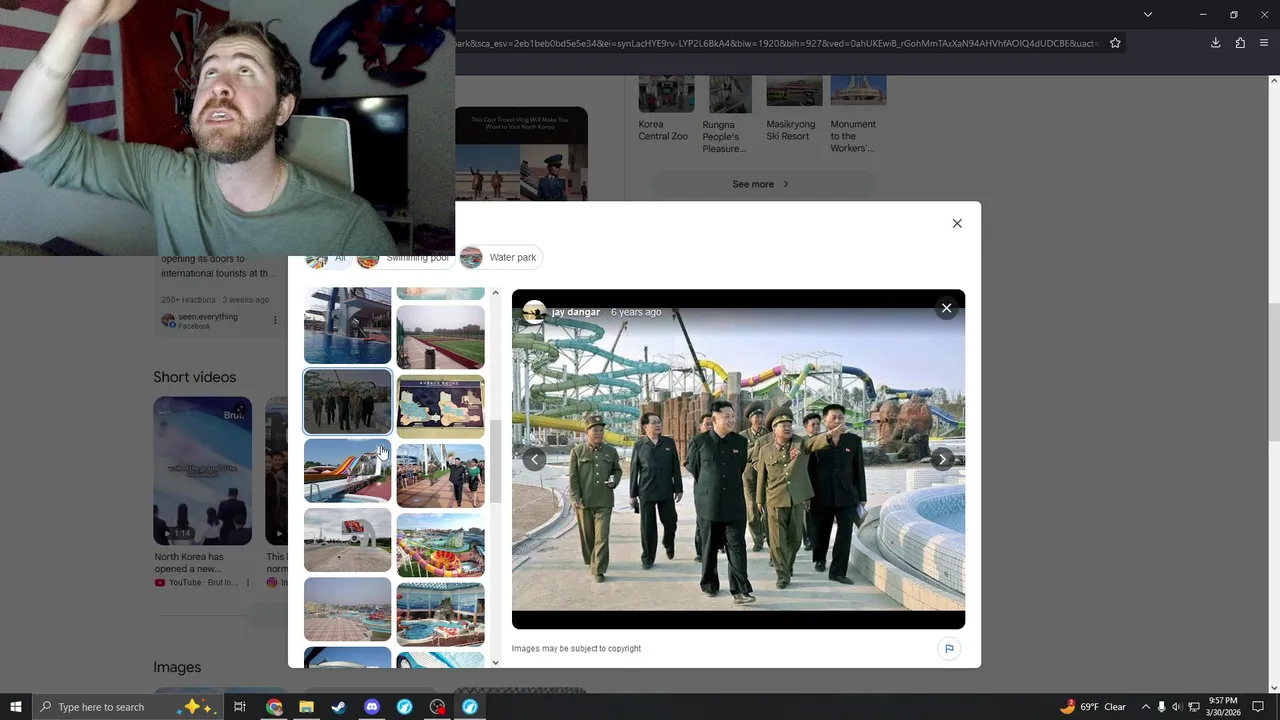Open the green sports field thumbnail
1280x720 pixels.
tap(440, 337)
